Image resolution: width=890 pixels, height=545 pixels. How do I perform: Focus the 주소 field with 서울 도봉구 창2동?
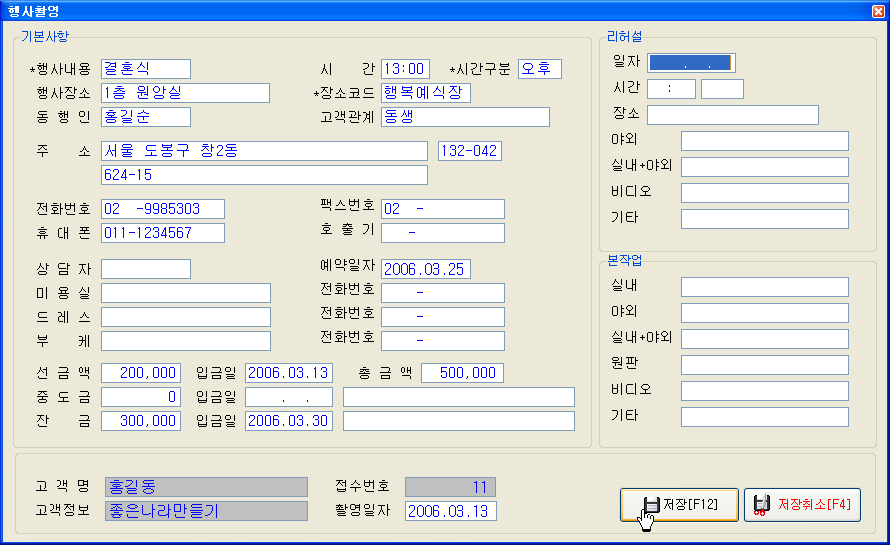point(265,151)
